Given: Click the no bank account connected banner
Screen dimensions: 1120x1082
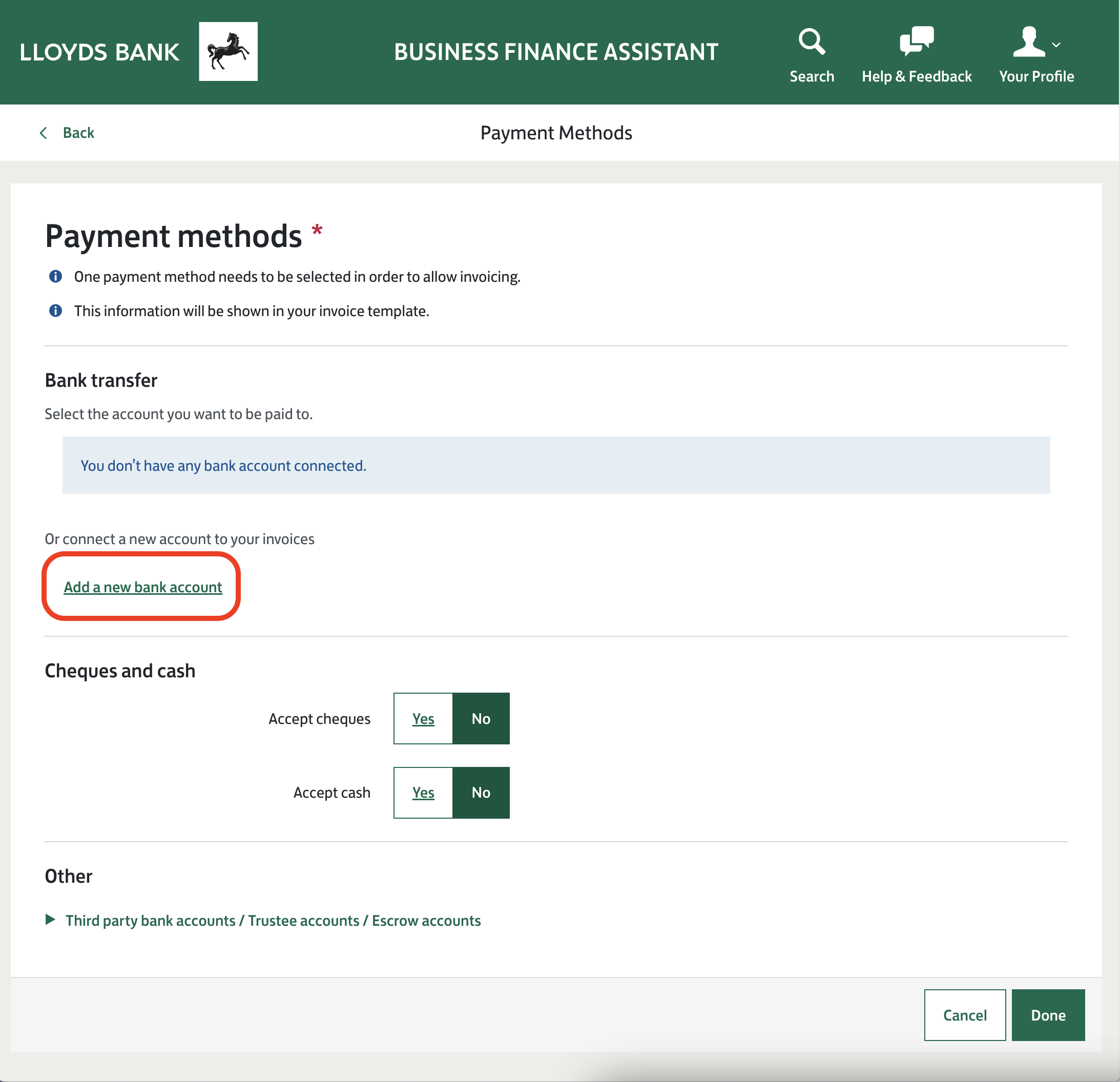Looking at the screenshot, I should click(555, 466).
